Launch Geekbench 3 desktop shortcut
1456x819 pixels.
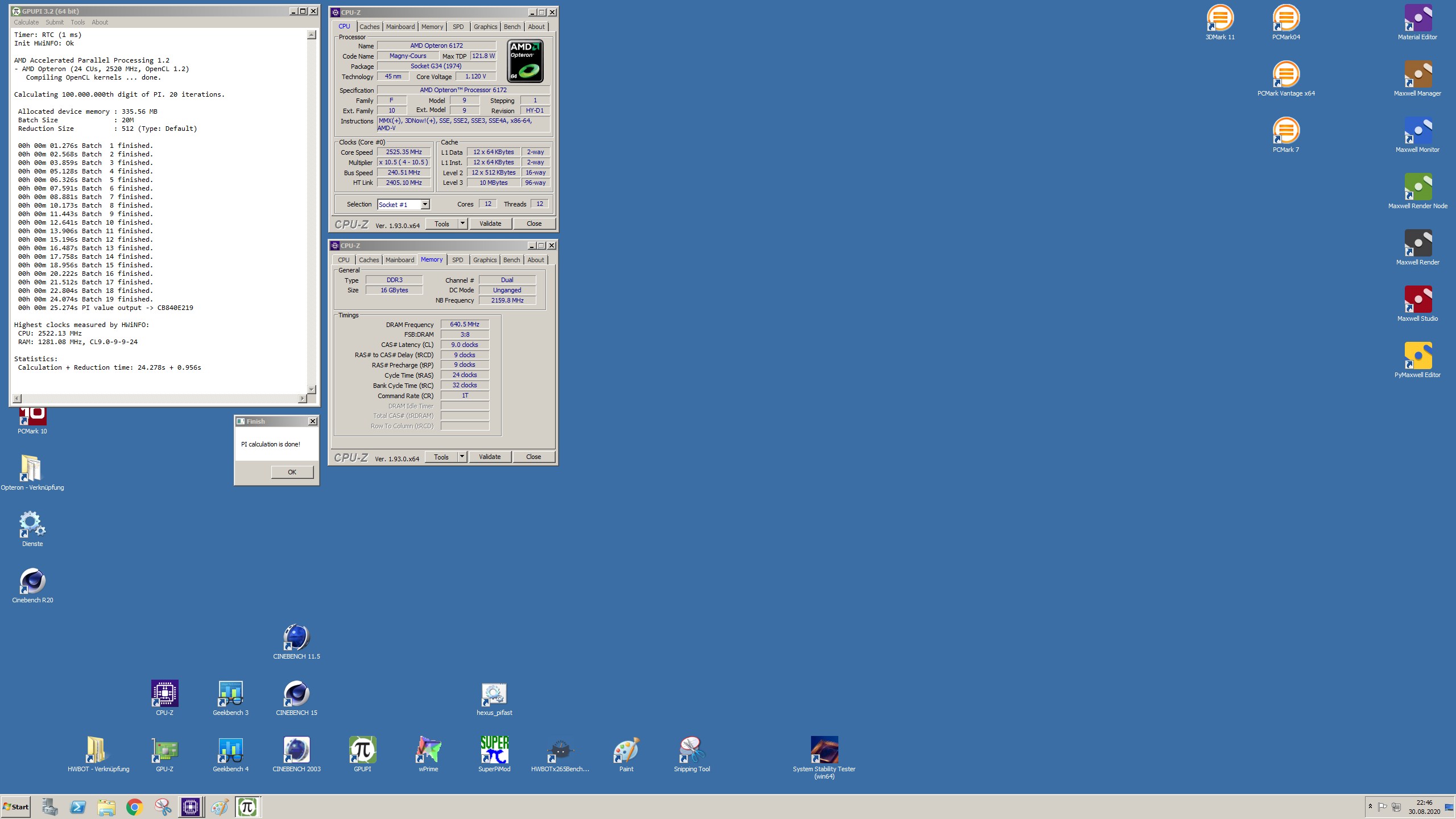pos(230,698)
